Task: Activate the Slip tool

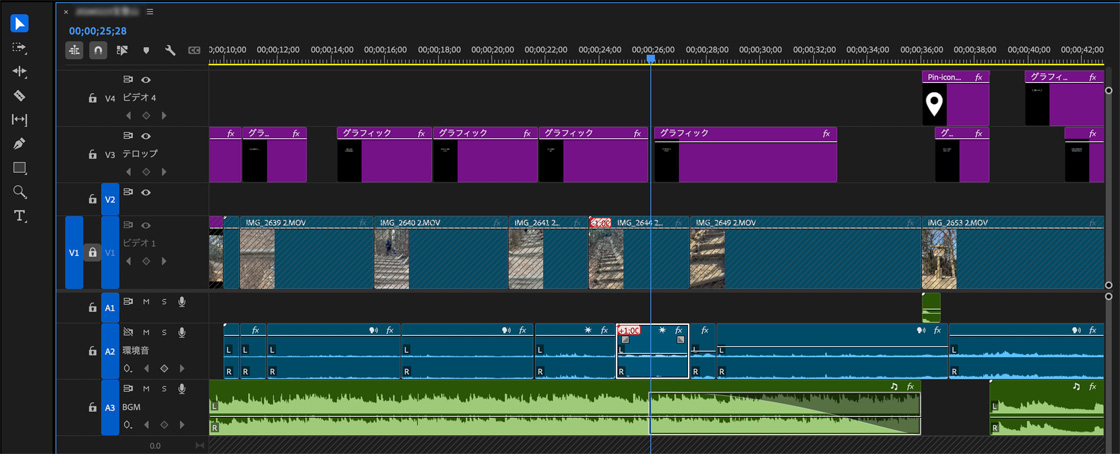Action: (19, 120)
